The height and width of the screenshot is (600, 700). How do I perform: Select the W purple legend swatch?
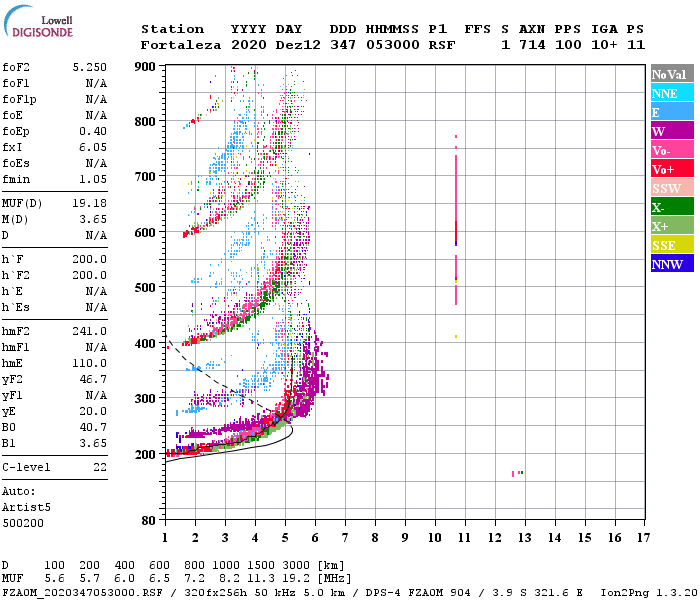coord(672,131)
